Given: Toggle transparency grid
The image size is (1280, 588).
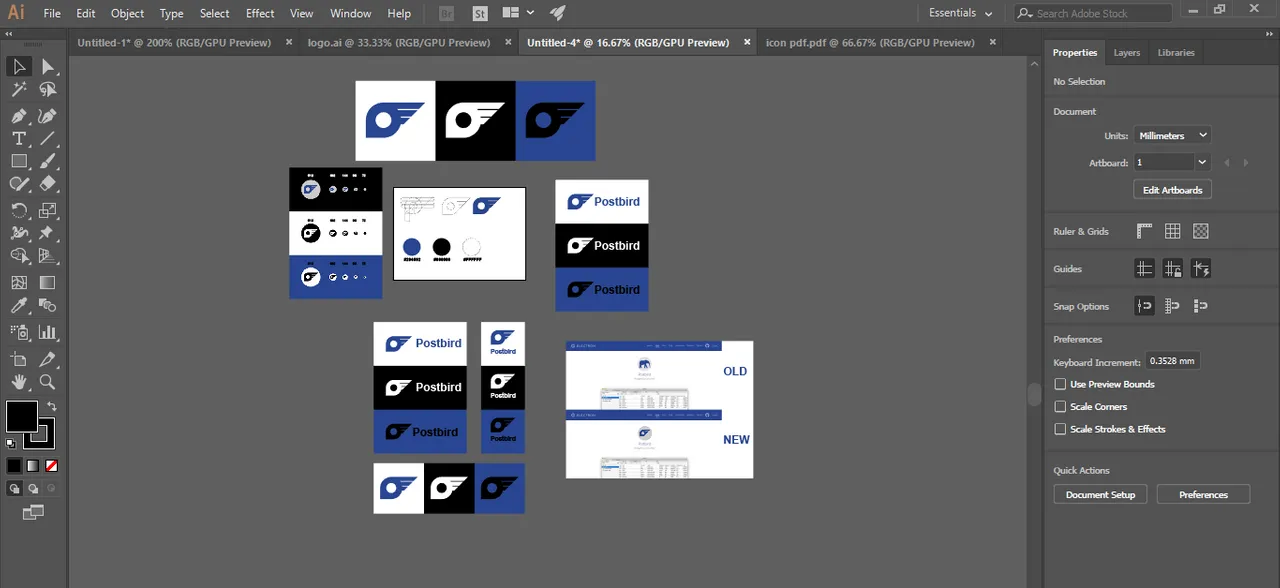Looking at the screenshot, I should coord(1201,231).
